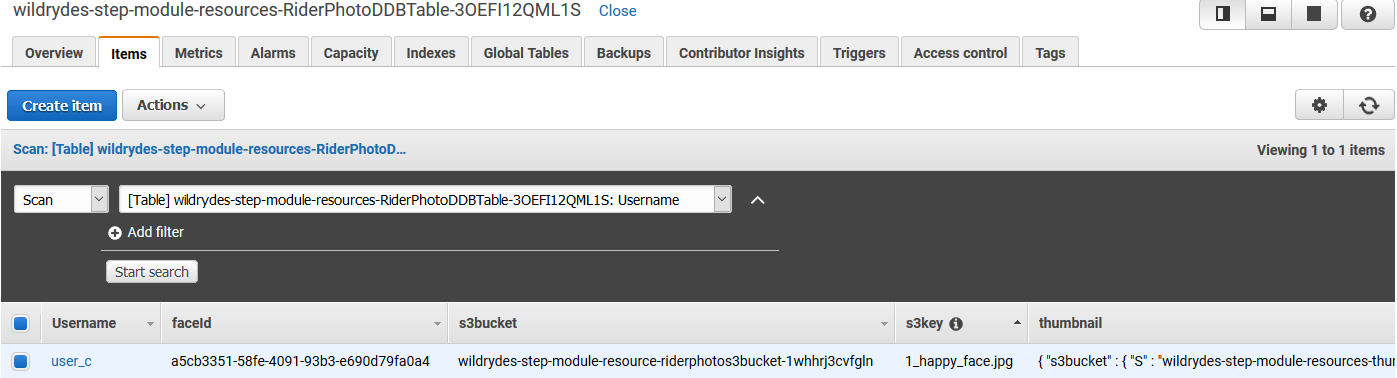
Task: Open the Global Tables tab
Action: click(526, 53)
